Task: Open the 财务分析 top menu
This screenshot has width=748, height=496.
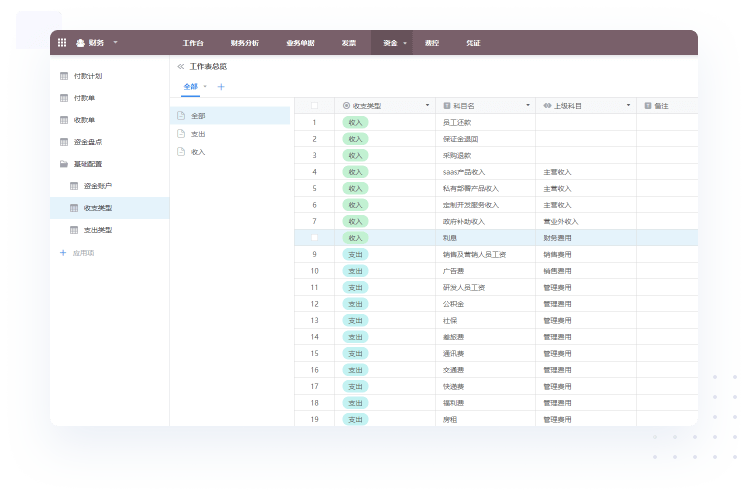Action: point(245,43)
